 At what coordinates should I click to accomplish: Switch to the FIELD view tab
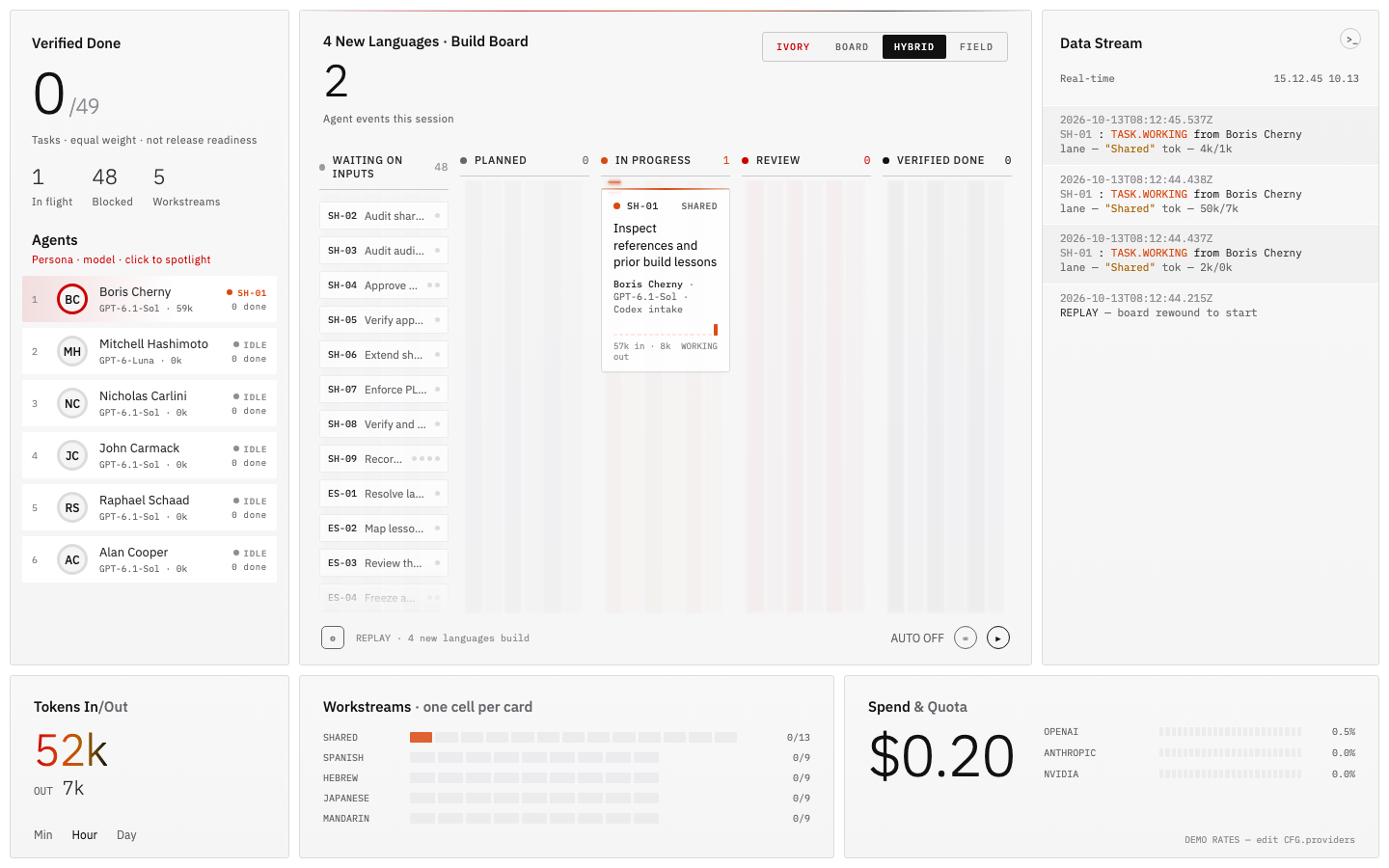point(976,46)
